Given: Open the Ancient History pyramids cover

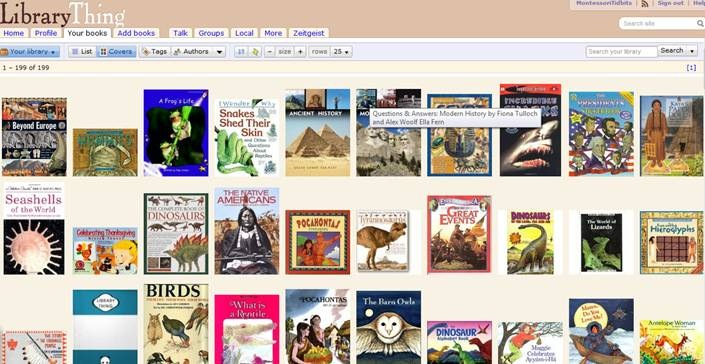Looking at the screenshot, I should point(317,133).
